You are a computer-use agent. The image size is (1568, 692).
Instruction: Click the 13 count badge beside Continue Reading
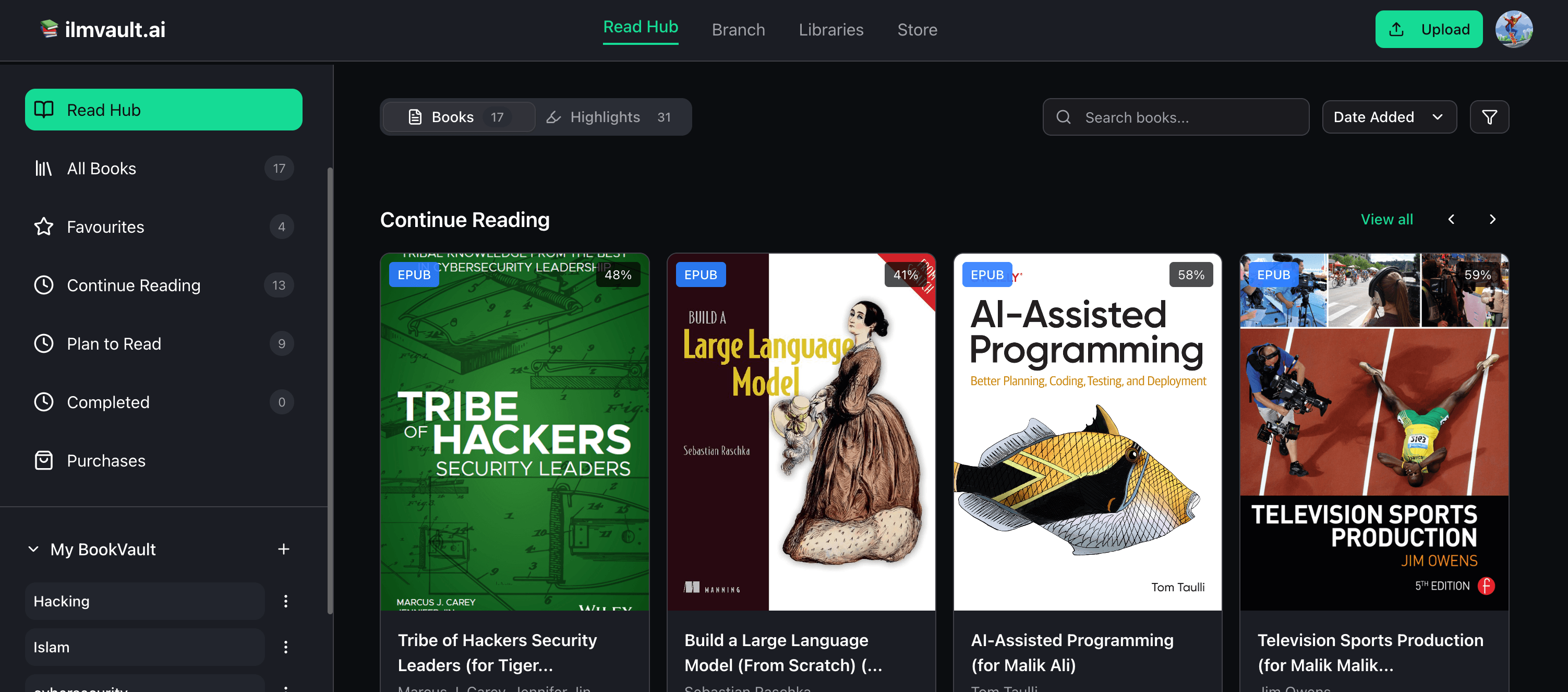point(279,285)
